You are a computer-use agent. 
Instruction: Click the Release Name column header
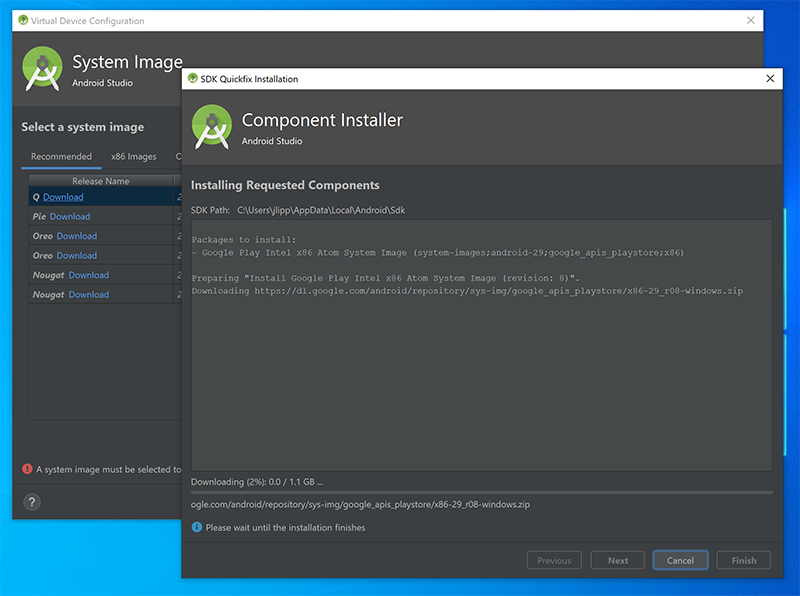tap(101, 181)
